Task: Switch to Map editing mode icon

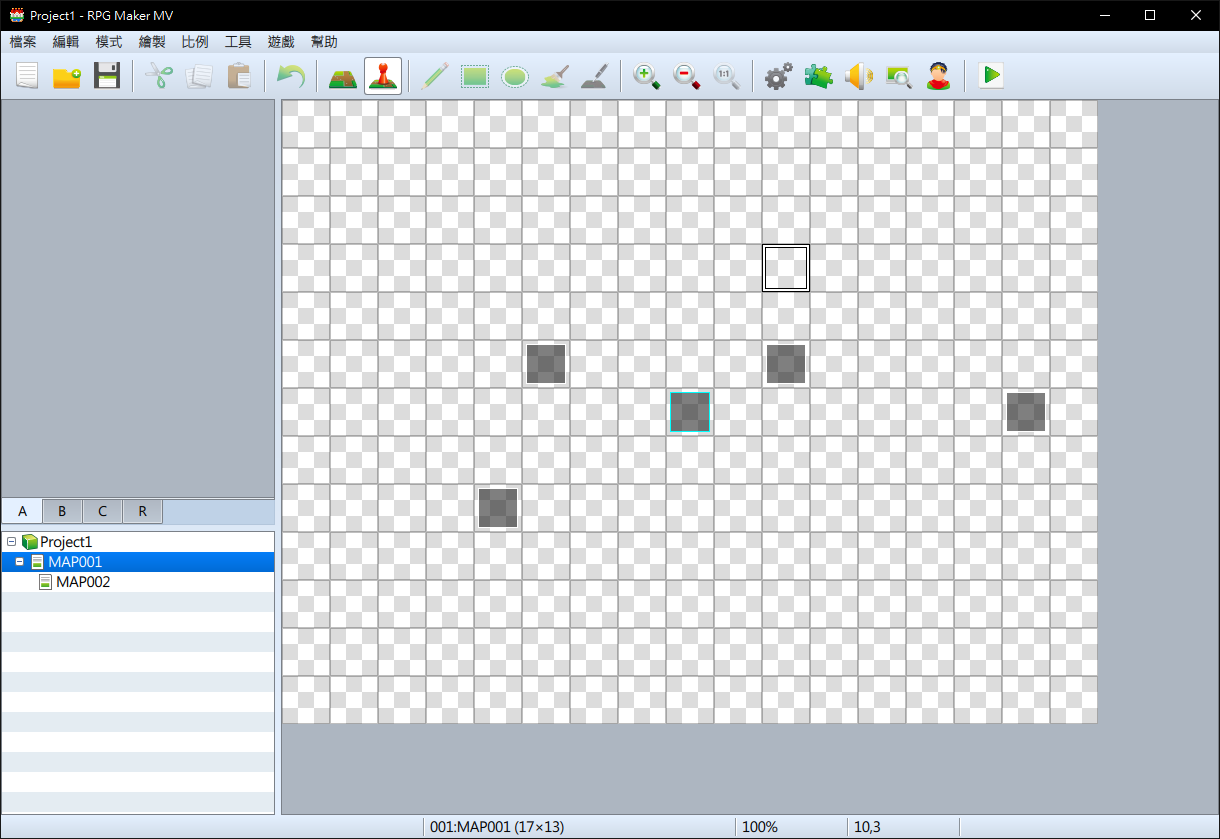Action: tap(343, 76)
